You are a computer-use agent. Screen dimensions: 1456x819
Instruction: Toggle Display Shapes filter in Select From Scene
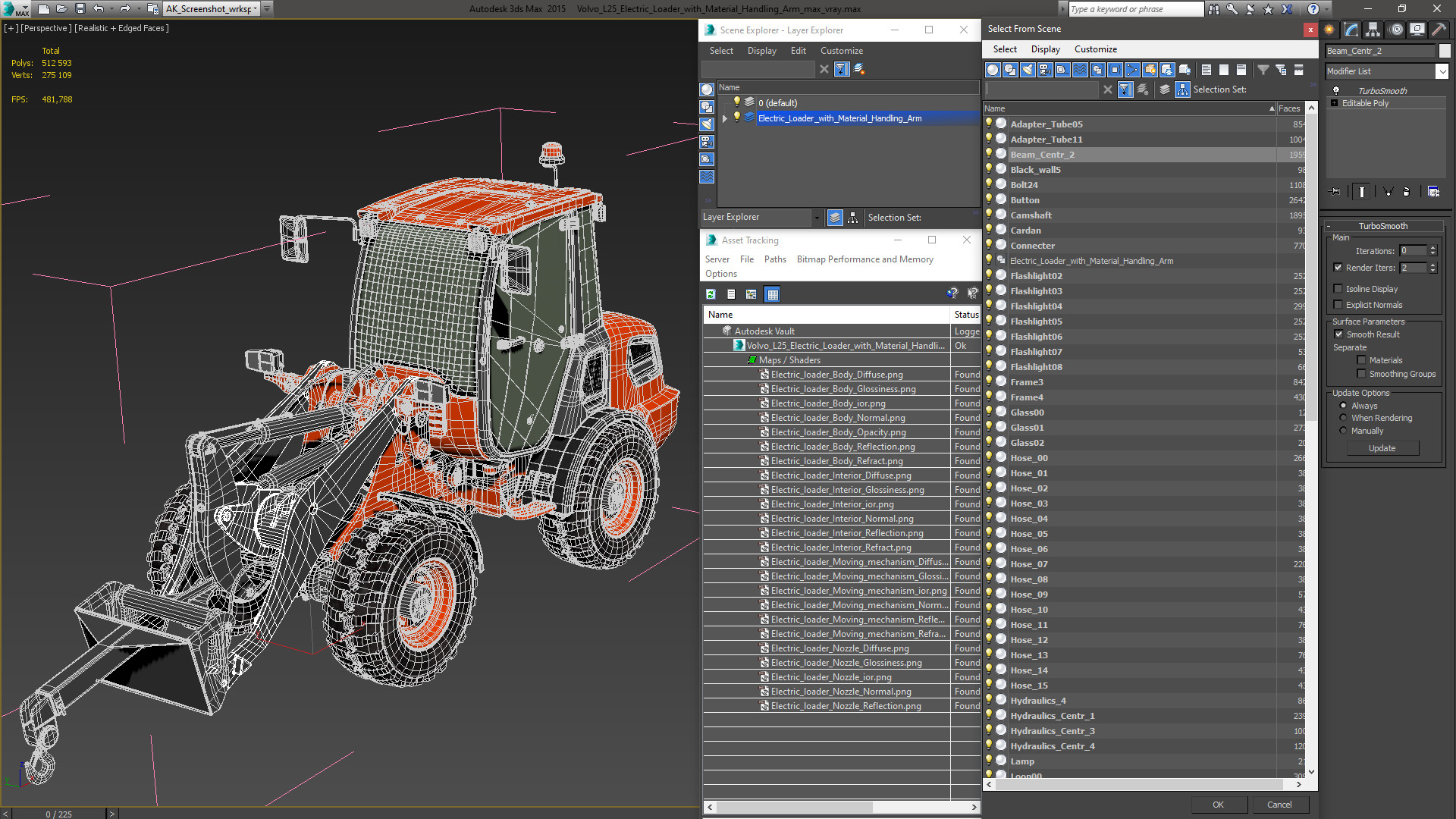(1010, 70)
